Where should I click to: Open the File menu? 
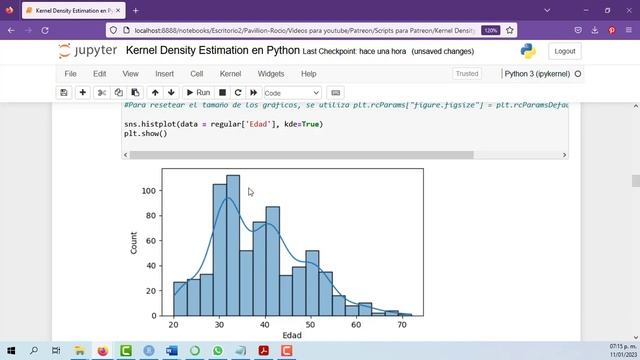(x=70, y=74)
